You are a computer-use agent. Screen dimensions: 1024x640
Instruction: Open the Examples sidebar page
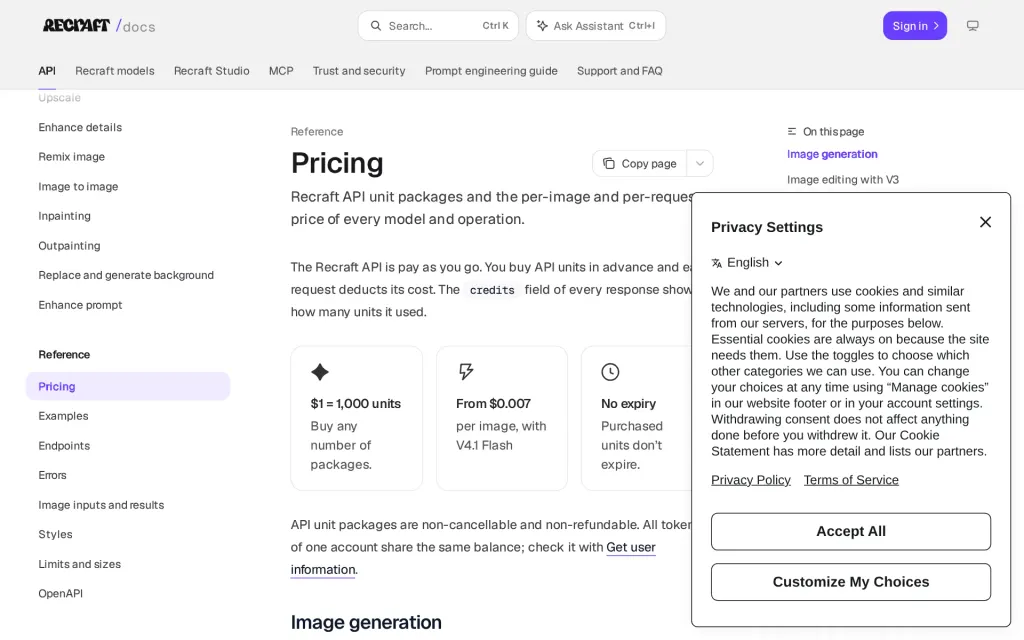click(63, 416)
